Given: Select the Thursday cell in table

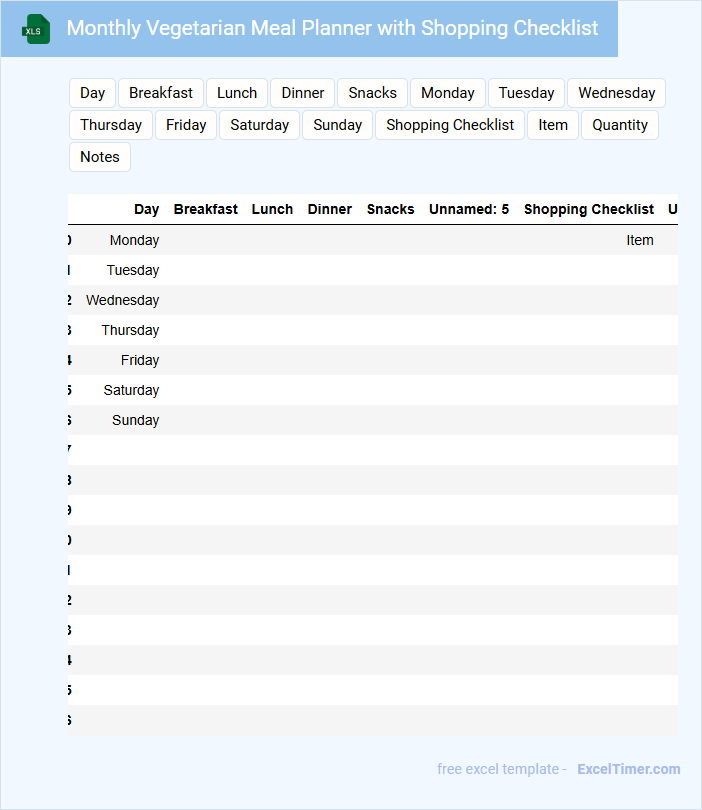Looking at the screenshot, I should (130, 330).
